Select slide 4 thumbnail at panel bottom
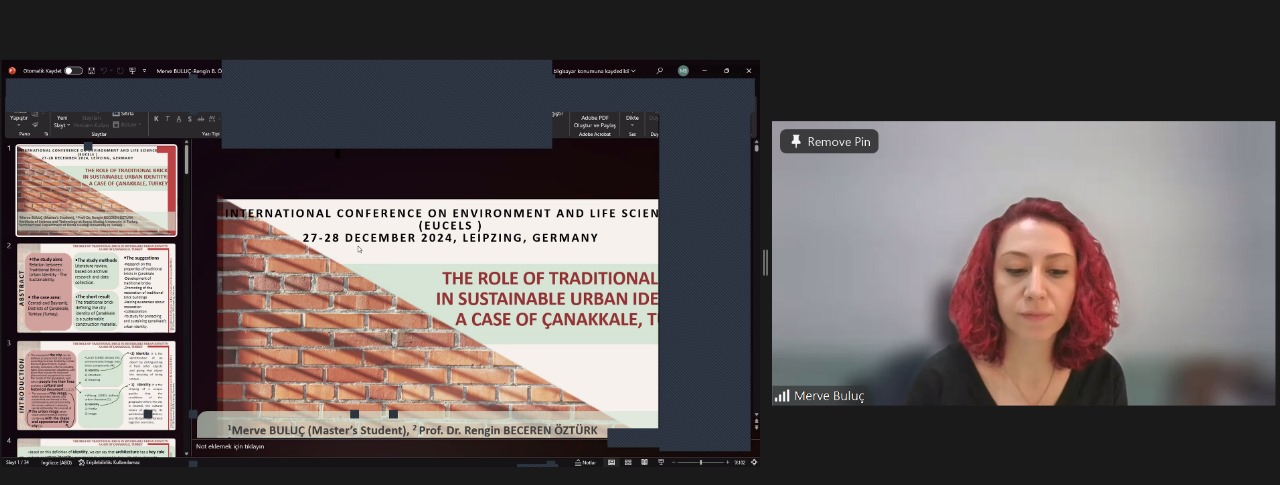The width and height of the screenshot is (1280, 485). (x=96, y=448)
